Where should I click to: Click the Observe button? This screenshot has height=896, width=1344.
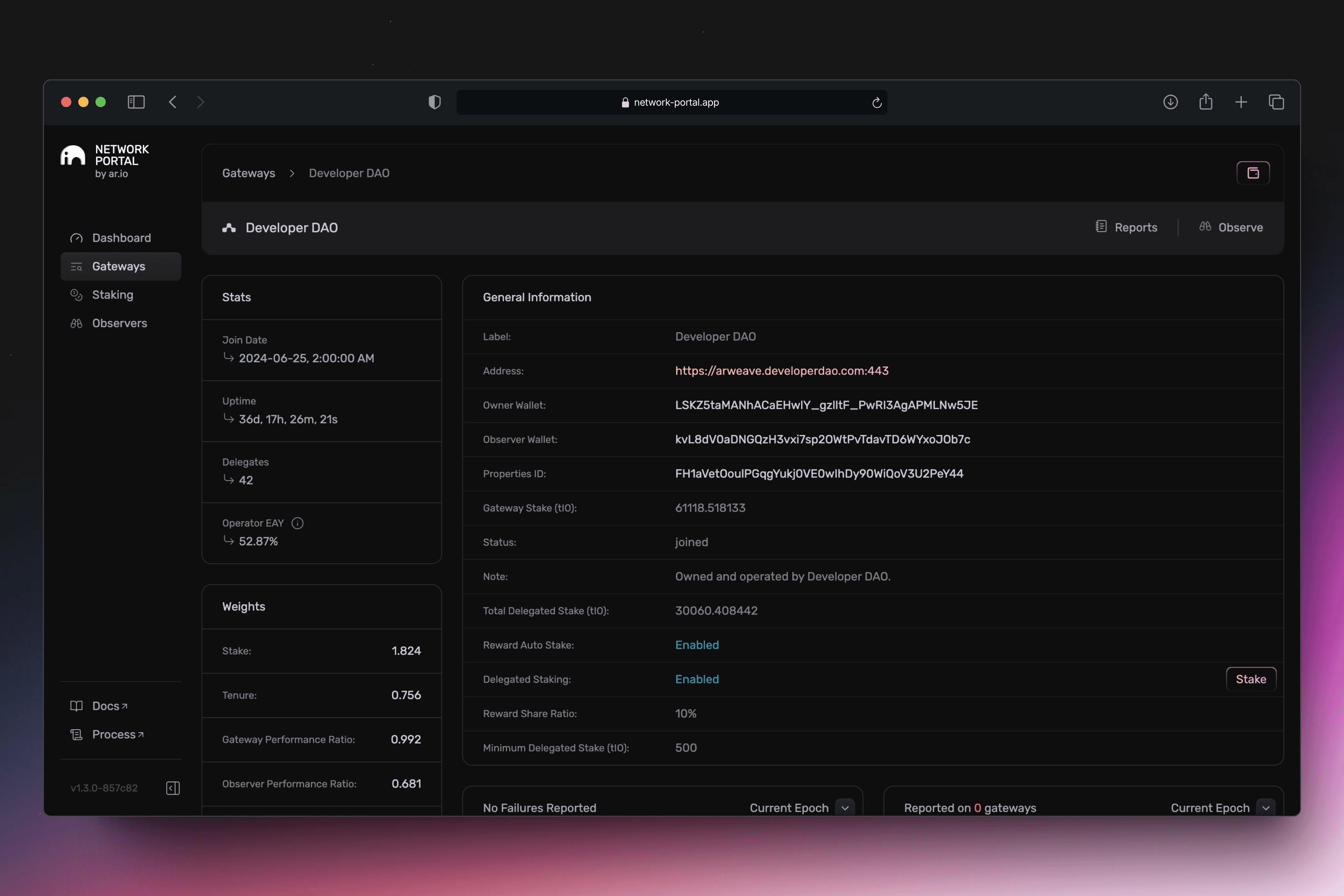point(1231,227)
